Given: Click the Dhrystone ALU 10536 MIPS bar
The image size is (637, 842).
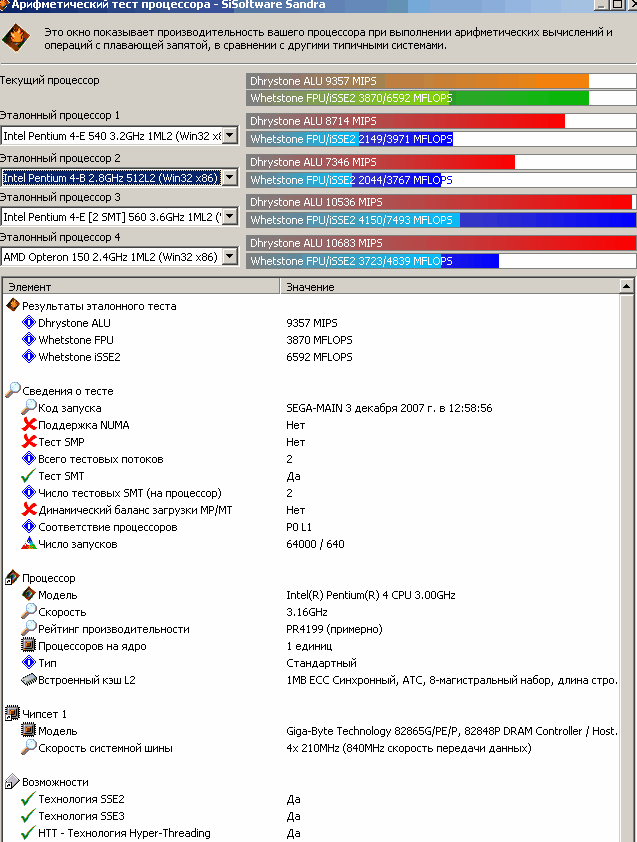Looking at the screenshot, I should click(x=441, y=202).
